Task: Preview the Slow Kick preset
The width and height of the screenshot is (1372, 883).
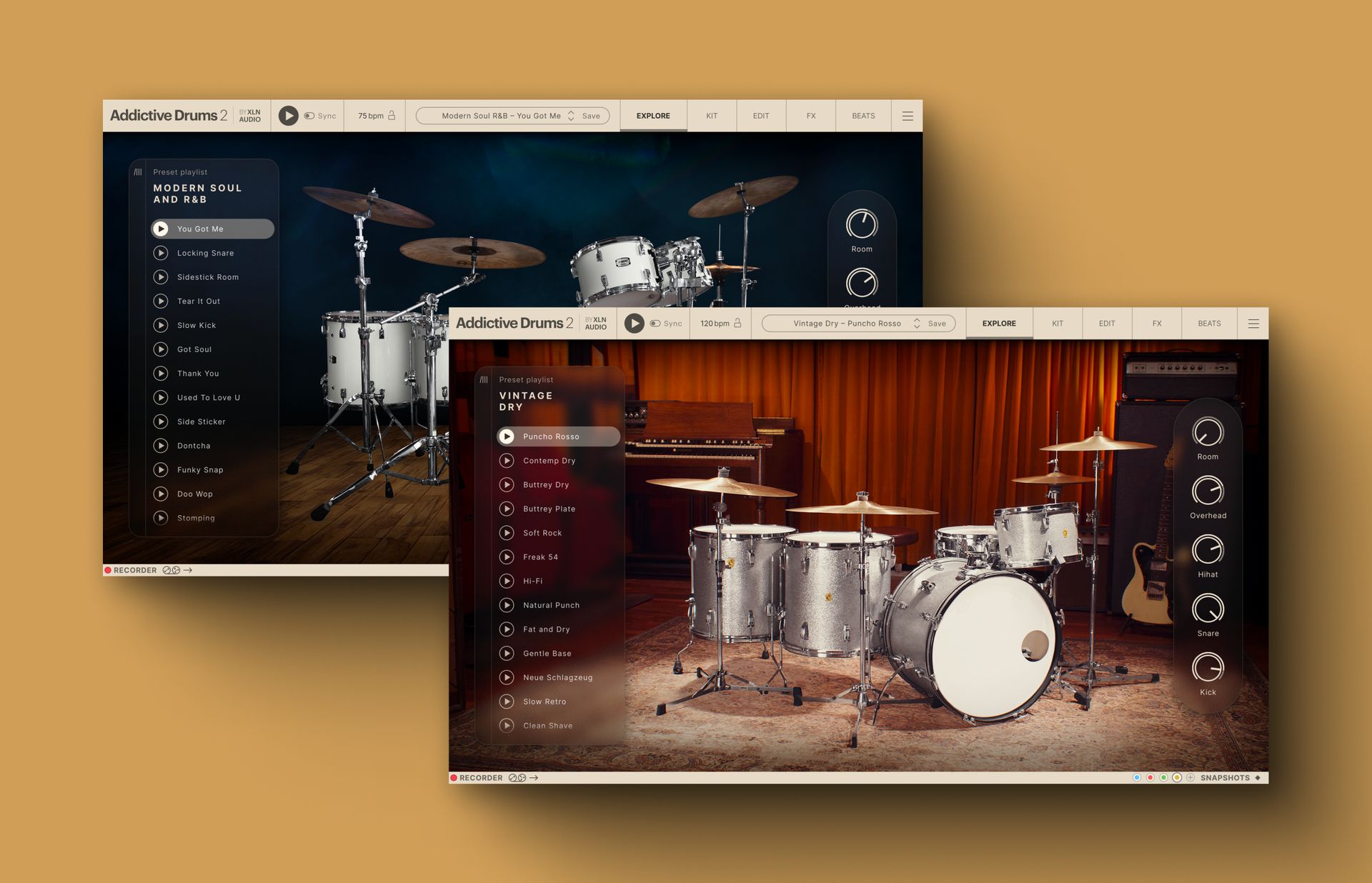Action: coord(161,325)
